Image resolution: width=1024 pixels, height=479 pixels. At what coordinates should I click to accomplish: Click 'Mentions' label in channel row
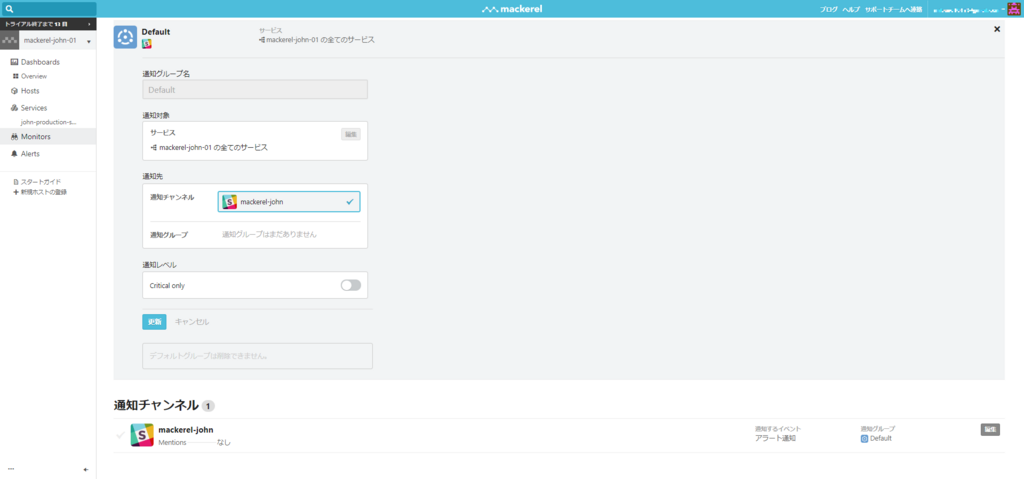pos(172,442)
